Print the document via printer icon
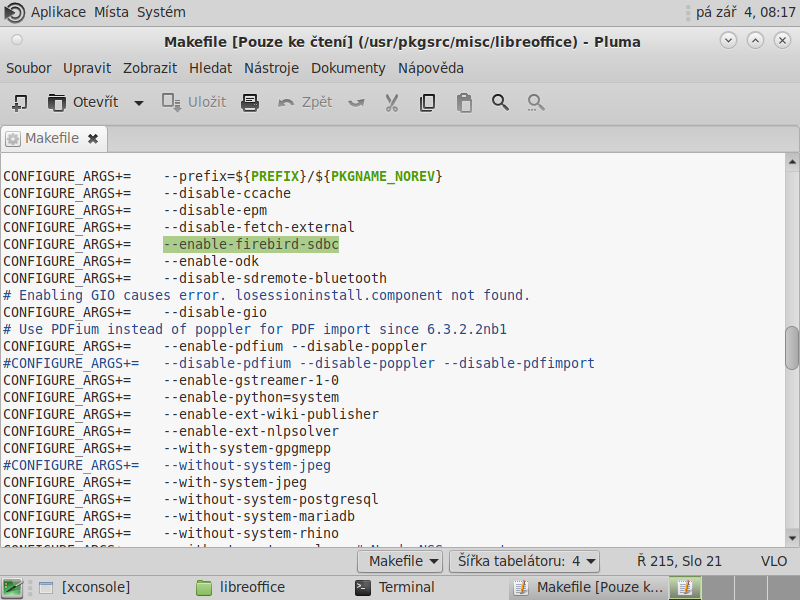The width and height of the screenshot is (800, 600). 250,103
